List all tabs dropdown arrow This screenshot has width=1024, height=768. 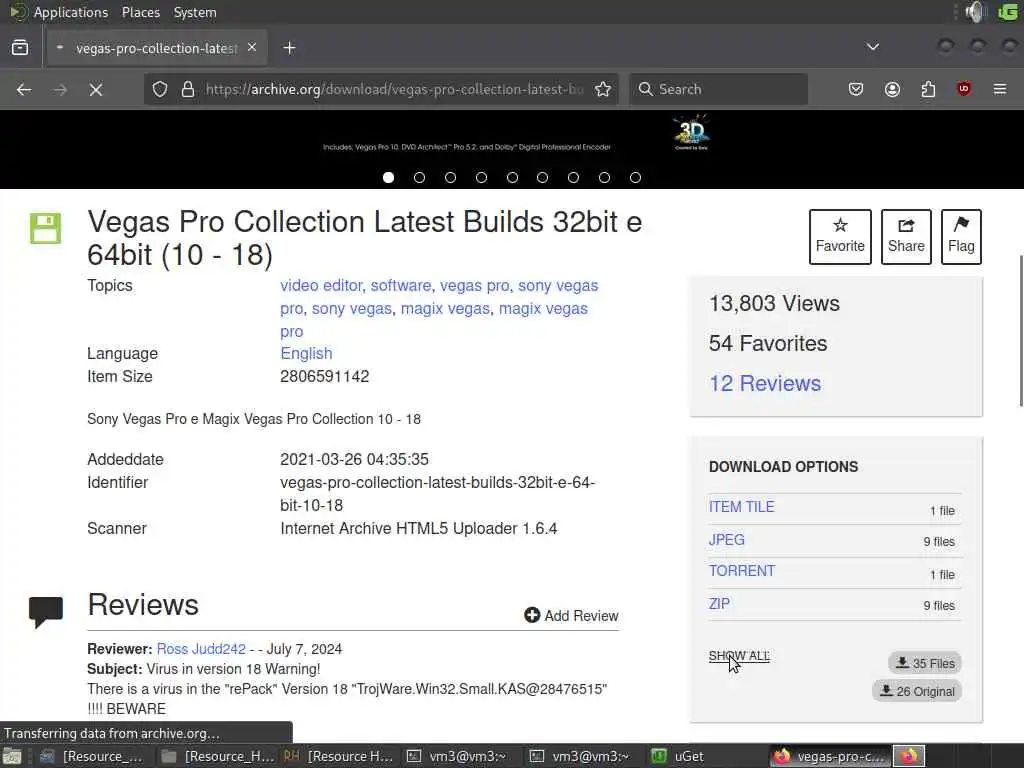click(x=872, y=47)
